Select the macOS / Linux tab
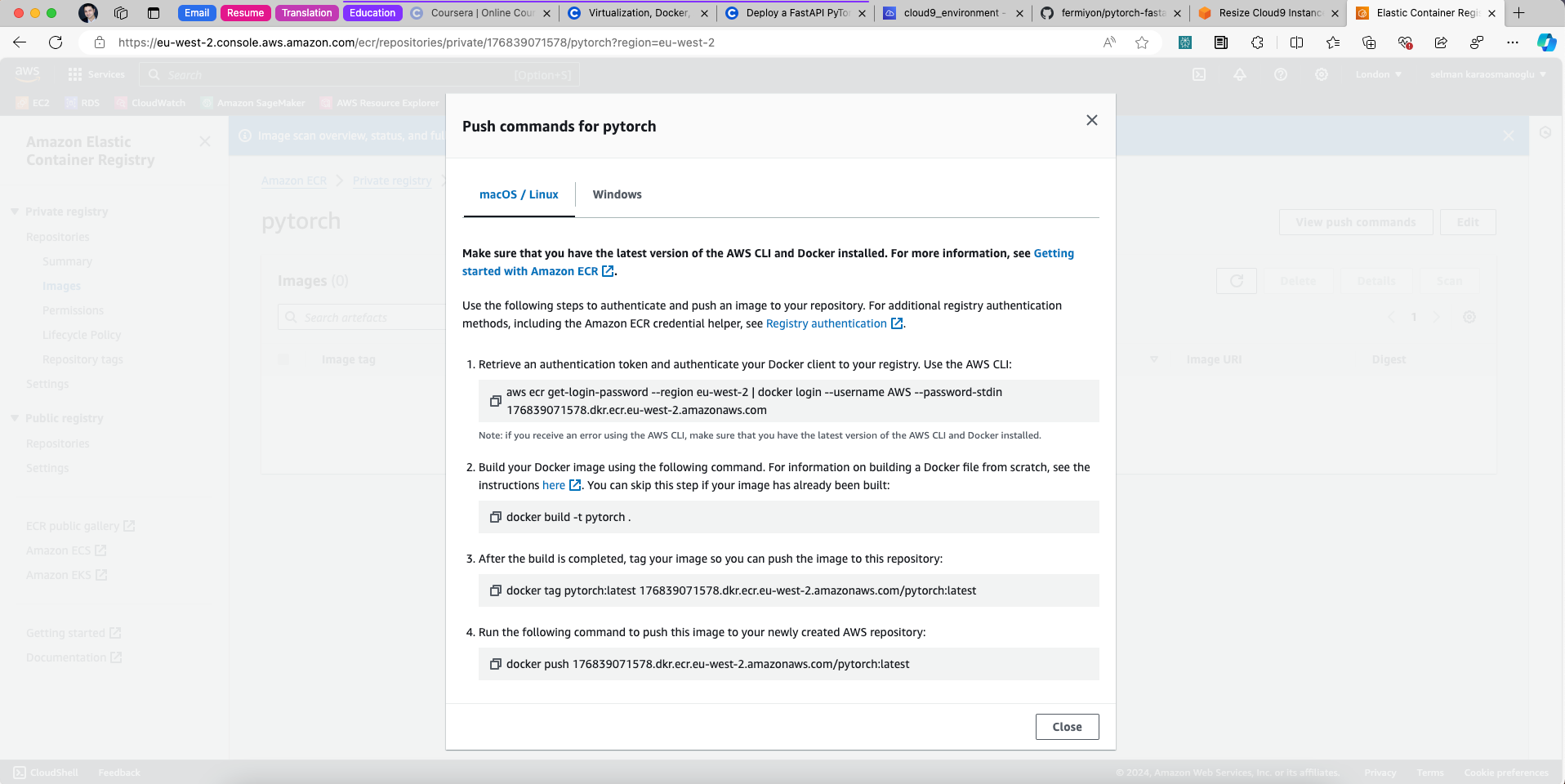The height and width of the screenshot is (784, 1565). click(519, 194)
